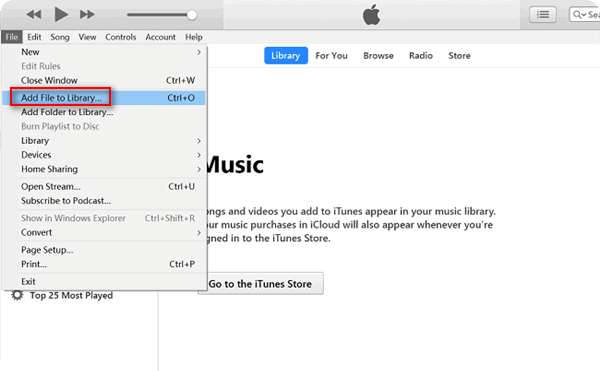Switch to the For You tab

[x=331, y=56]
